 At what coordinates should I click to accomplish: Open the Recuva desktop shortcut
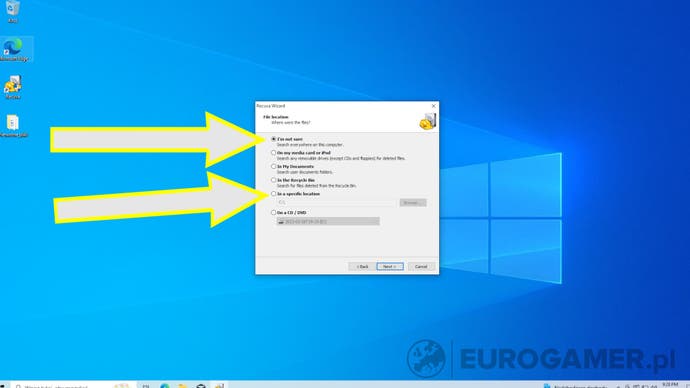(x=13, y=87)
